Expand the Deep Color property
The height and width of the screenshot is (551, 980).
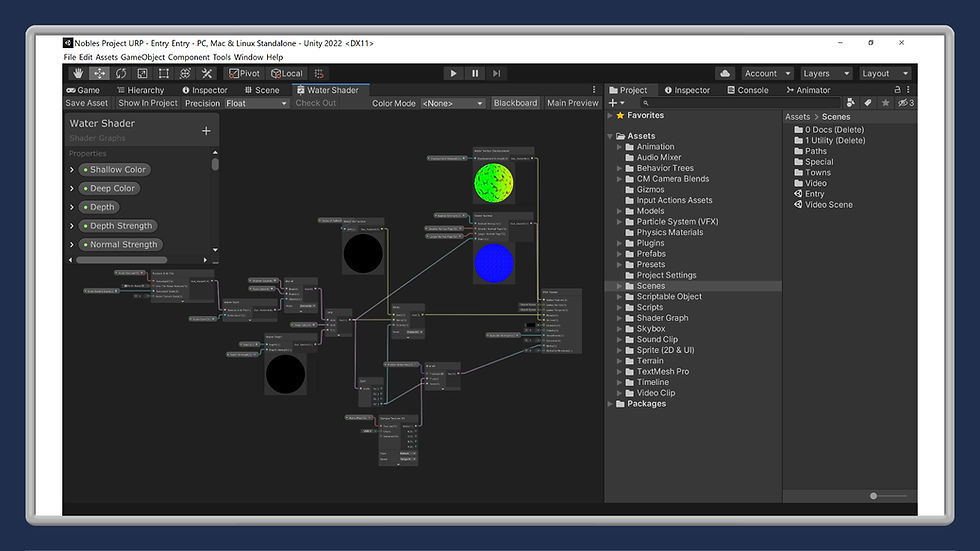[x=72, y=188]
